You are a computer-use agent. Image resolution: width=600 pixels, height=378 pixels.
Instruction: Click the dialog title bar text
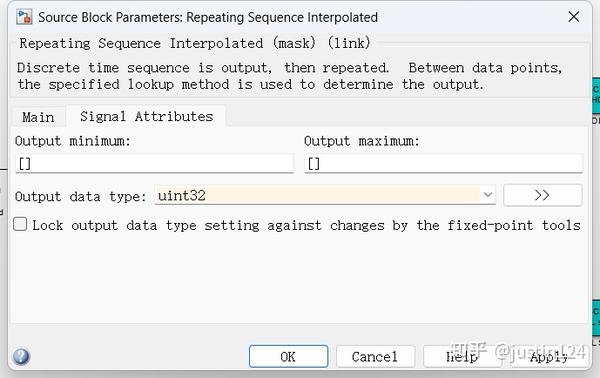(x=208, y=18)
